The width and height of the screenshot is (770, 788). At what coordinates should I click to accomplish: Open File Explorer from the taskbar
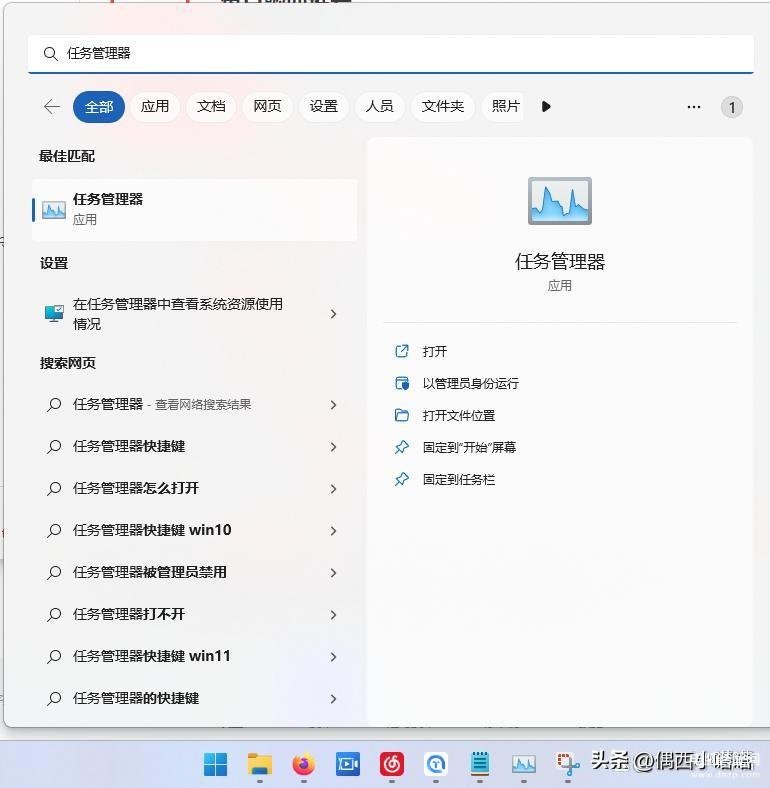click(x=260, y=765)
